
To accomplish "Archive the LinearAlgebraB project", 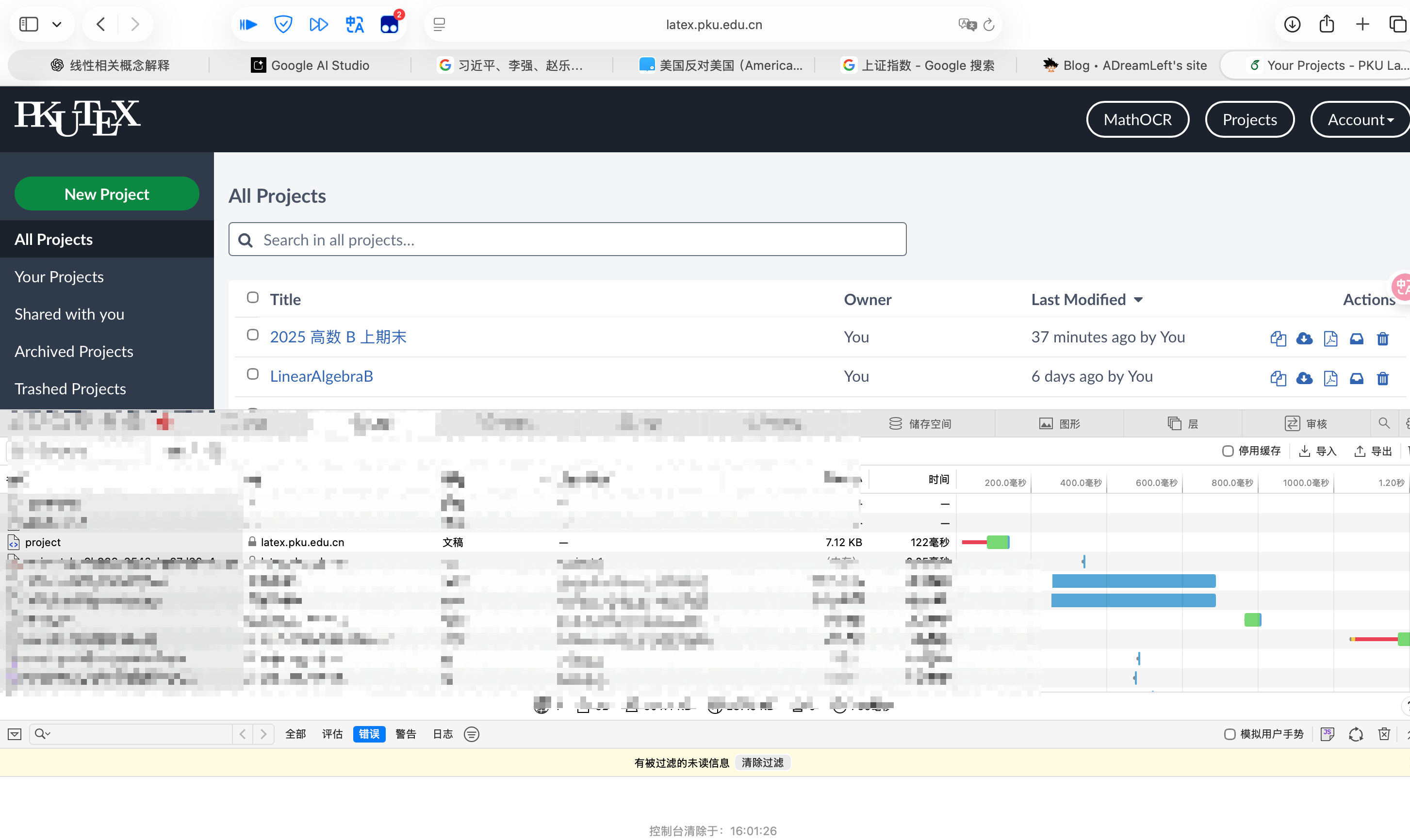I will pos(1356,378).
